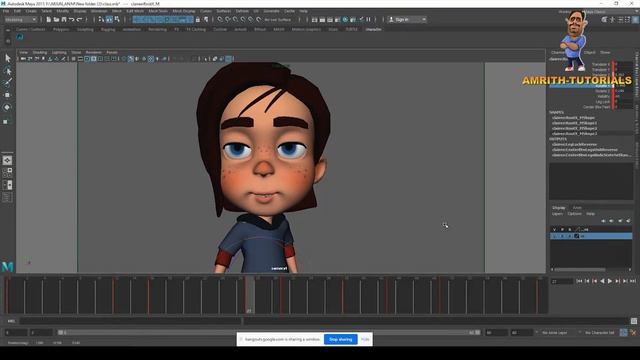Open the layer editor Options menu
Image resolution: width=640 pixels, height=360 pixels.
coord(574,213)
